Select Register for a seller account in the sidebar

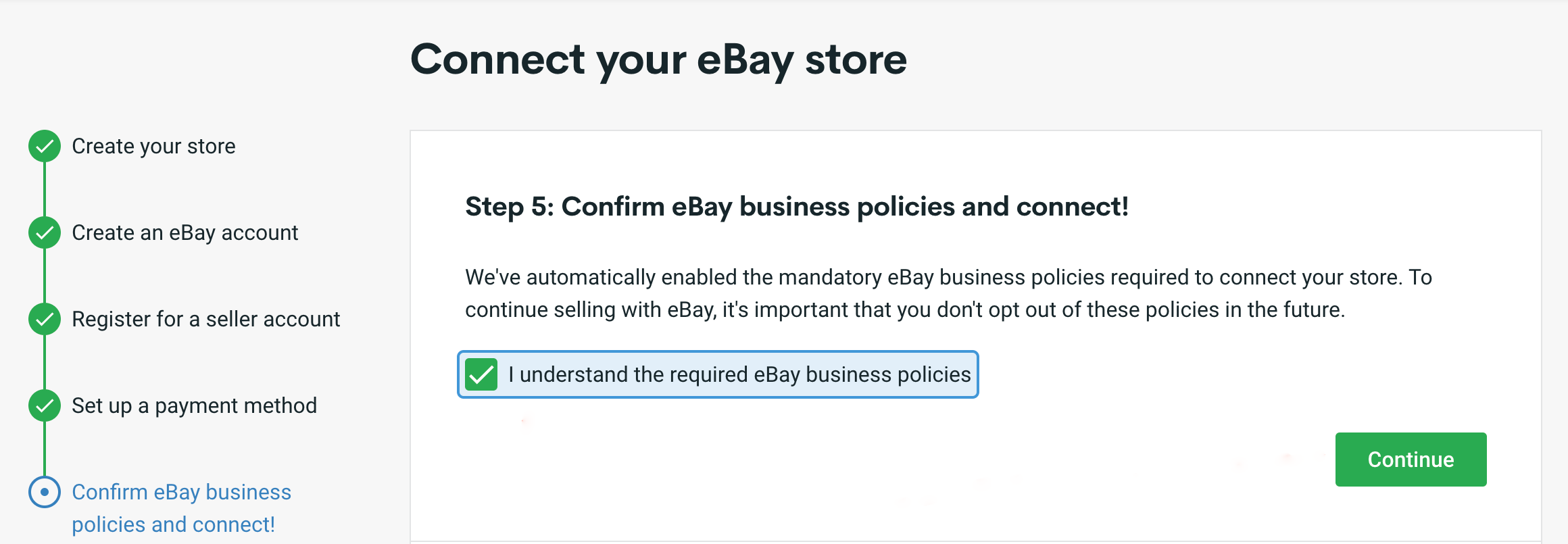pyautogui.click(x=205, y=318)
